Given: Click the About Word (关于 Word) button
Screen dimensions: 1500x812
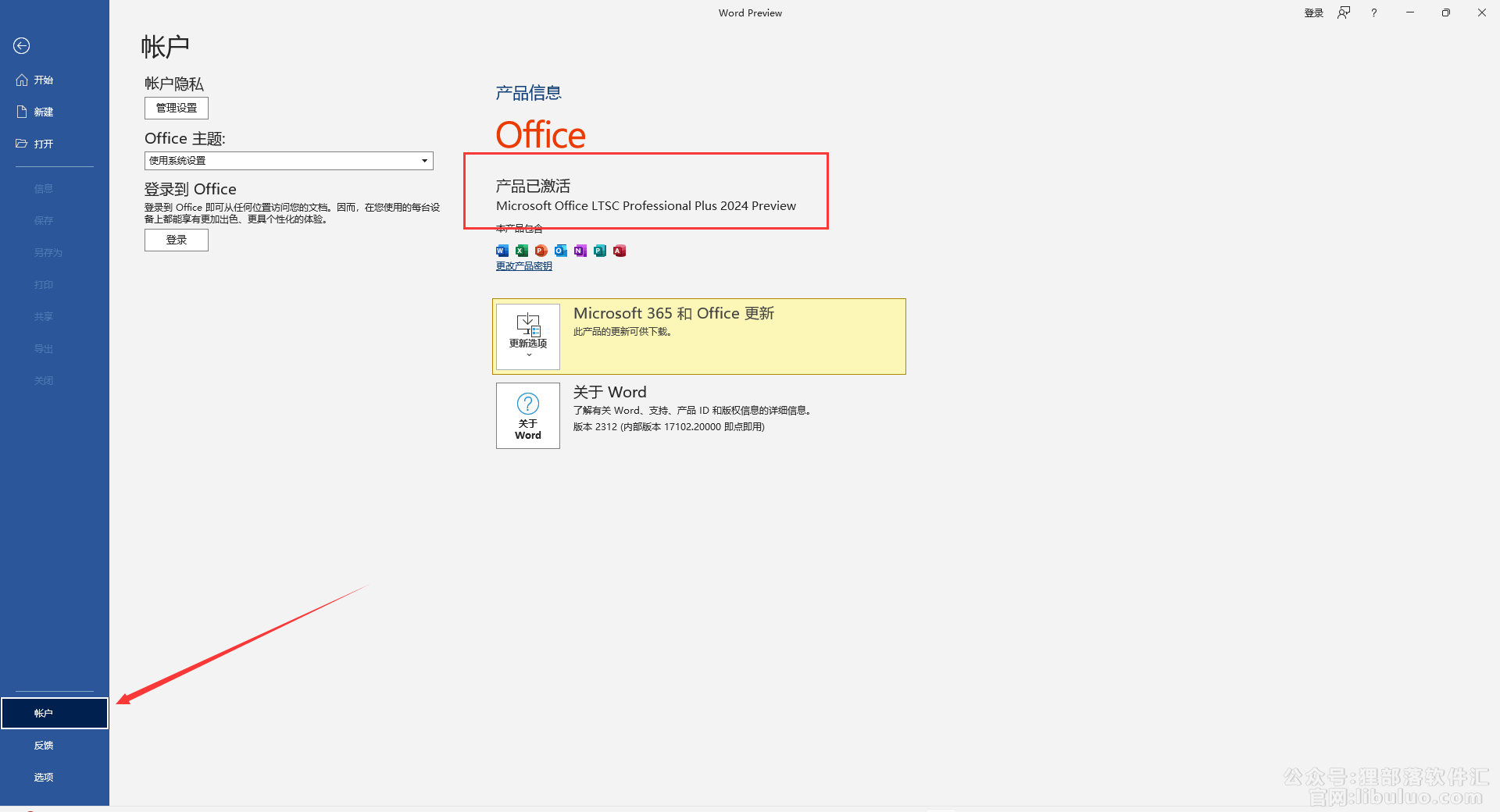Looking at the screenshot, I should [x=528, y=415].
